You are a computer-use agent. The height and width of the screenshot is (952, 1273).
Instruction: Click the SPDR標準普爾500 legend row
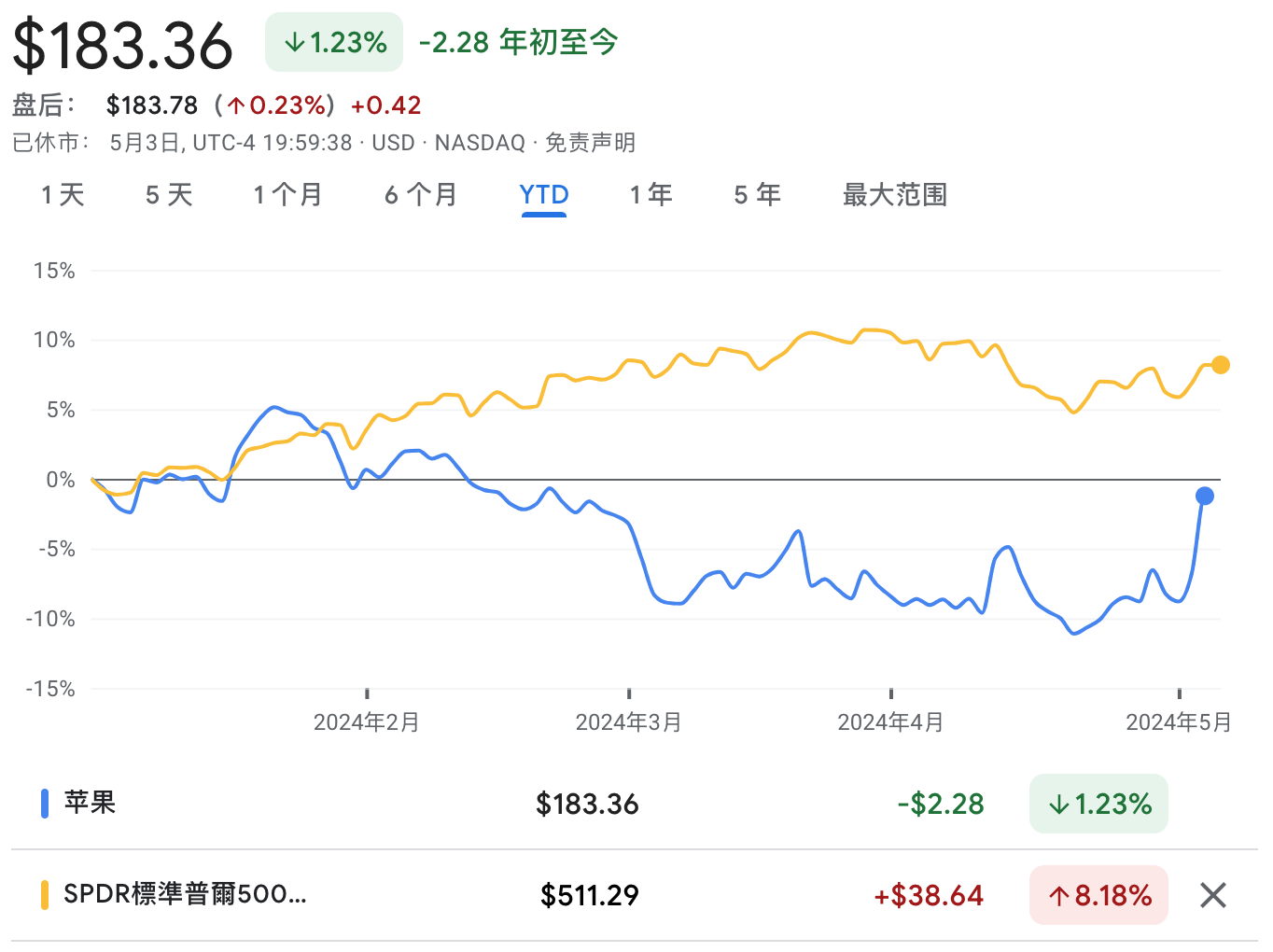tap(182, 894)
